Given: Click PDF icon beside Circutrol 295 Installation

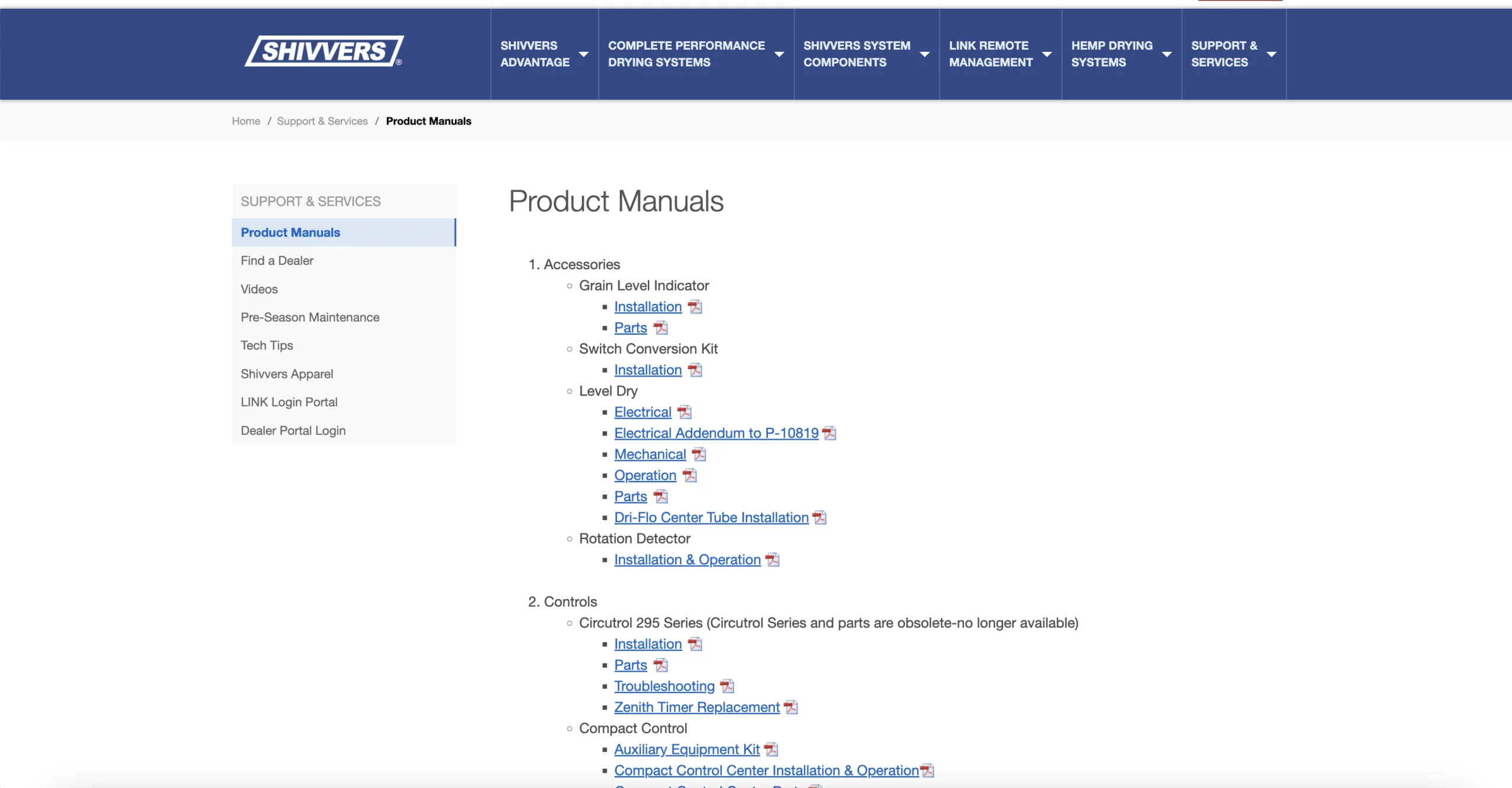Looking at the screenshot, I should tap(695, 644).
